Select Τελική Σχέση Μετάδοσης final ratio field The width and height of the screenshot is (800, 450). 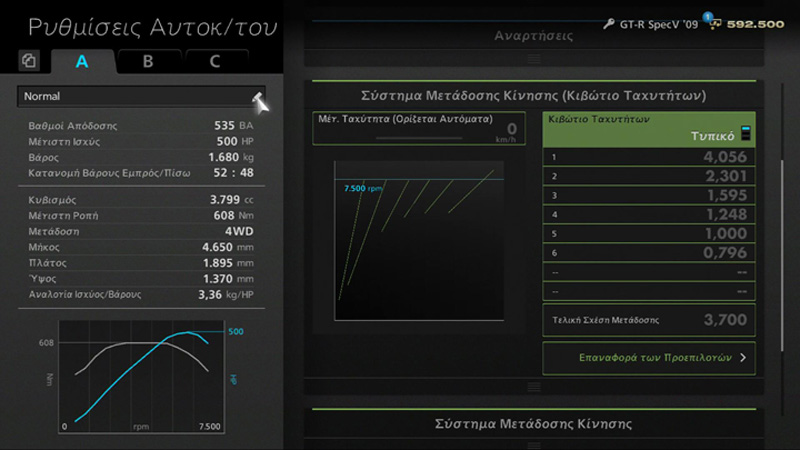[648, 320]
